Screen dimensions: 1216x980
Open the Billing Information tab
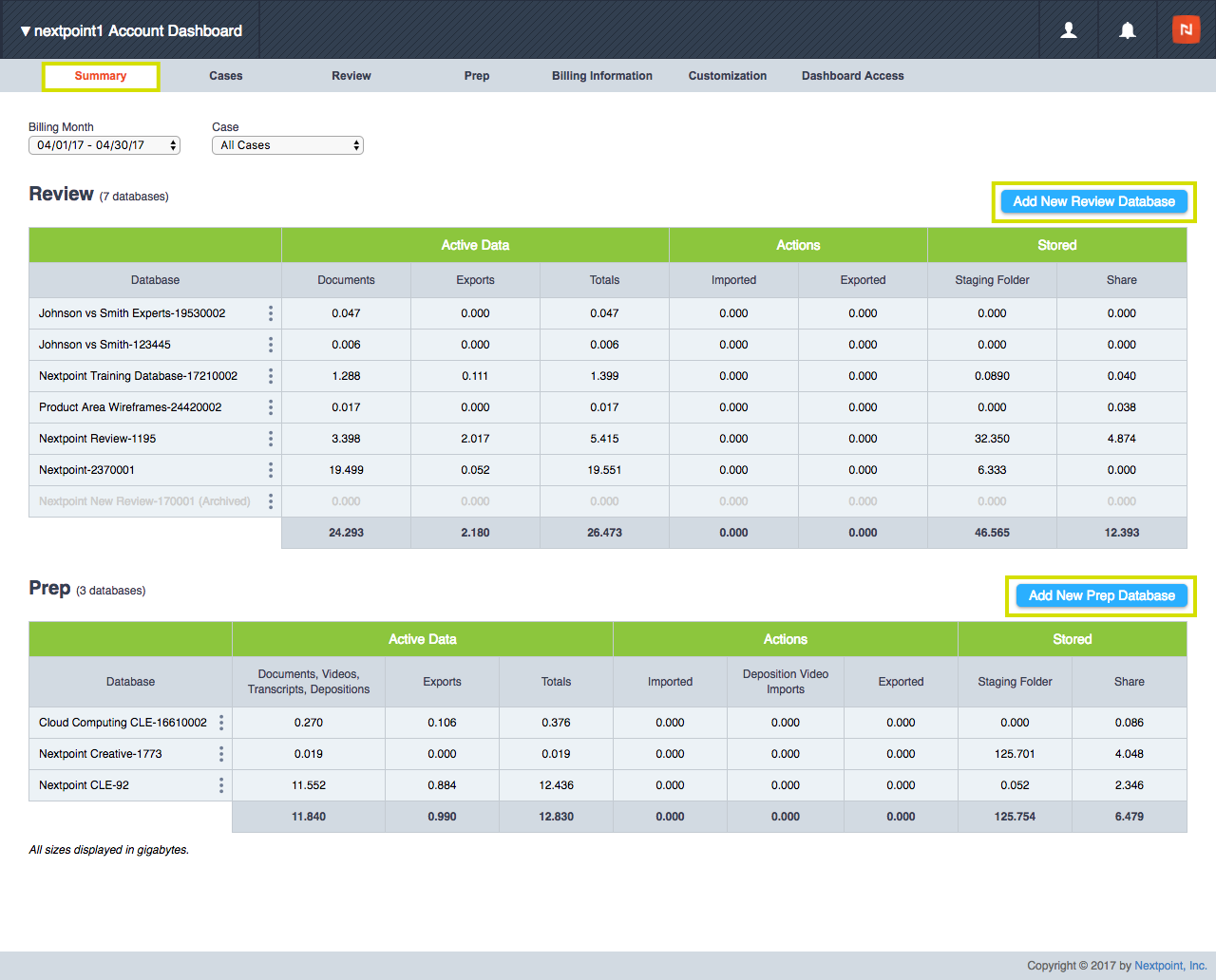pos(602,76)
